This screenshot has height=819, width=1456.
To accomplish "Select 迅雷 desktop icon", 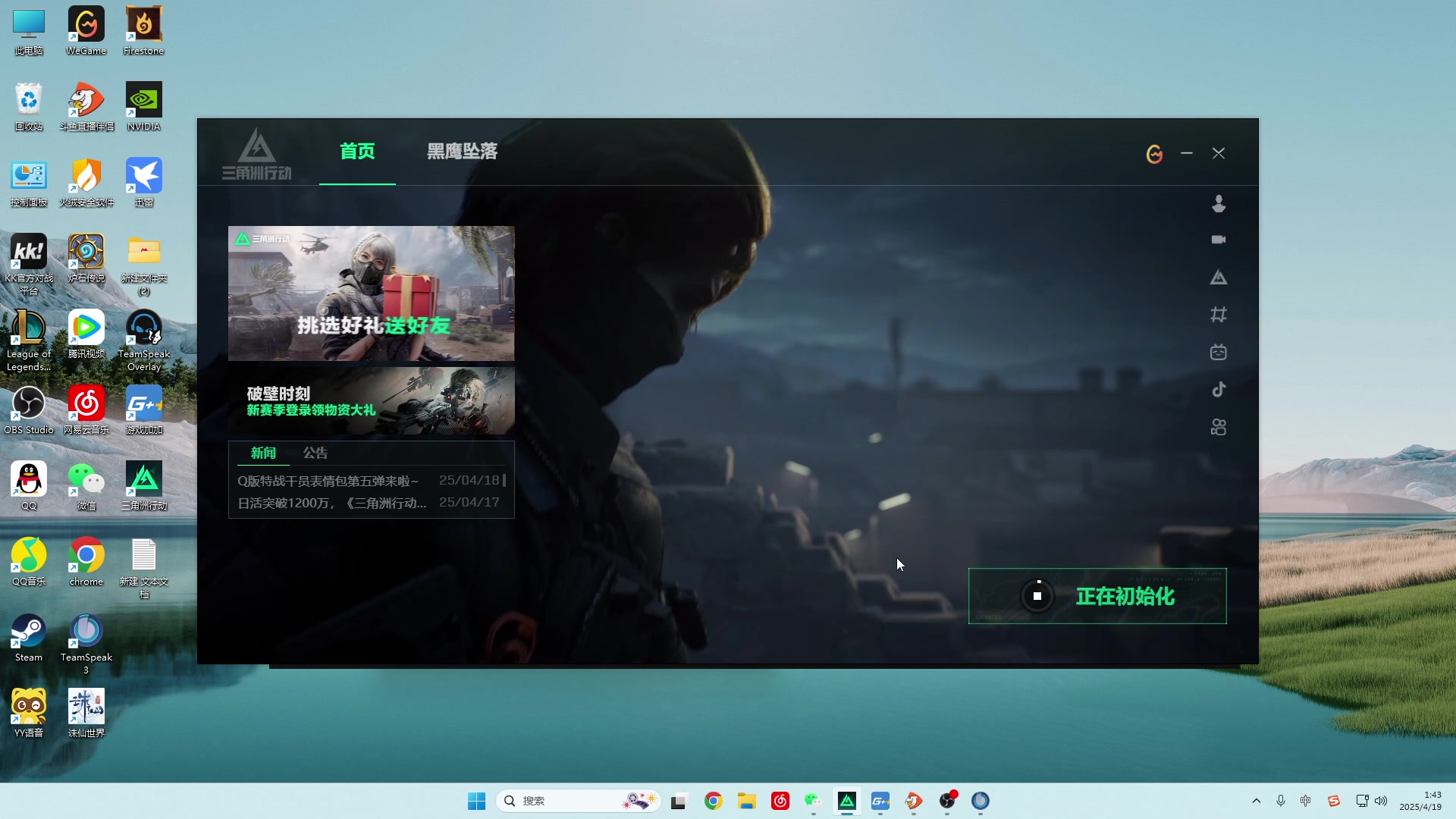I will pyautogui.click(x=143, y=183).
